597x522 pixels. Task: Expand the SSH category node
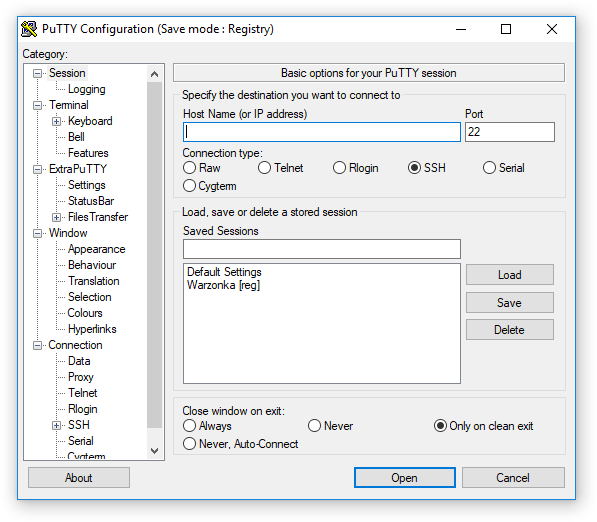[56, 425]
